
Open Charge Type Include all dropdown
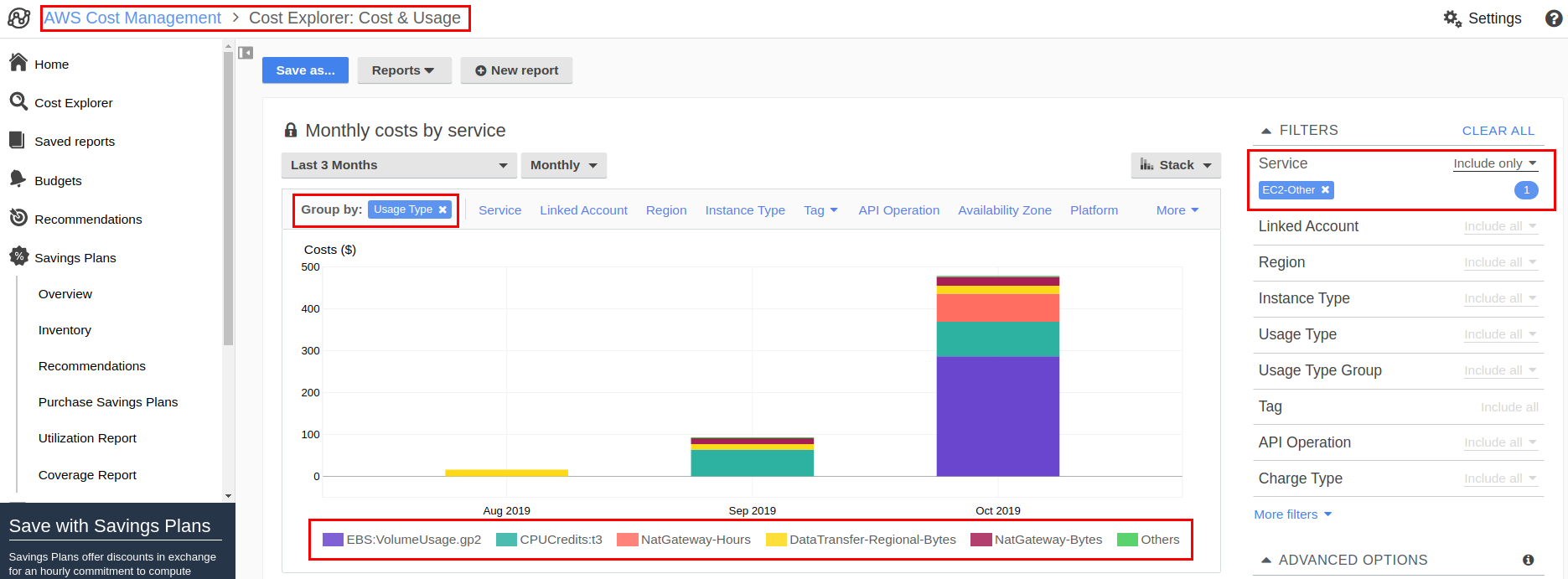1500,478
